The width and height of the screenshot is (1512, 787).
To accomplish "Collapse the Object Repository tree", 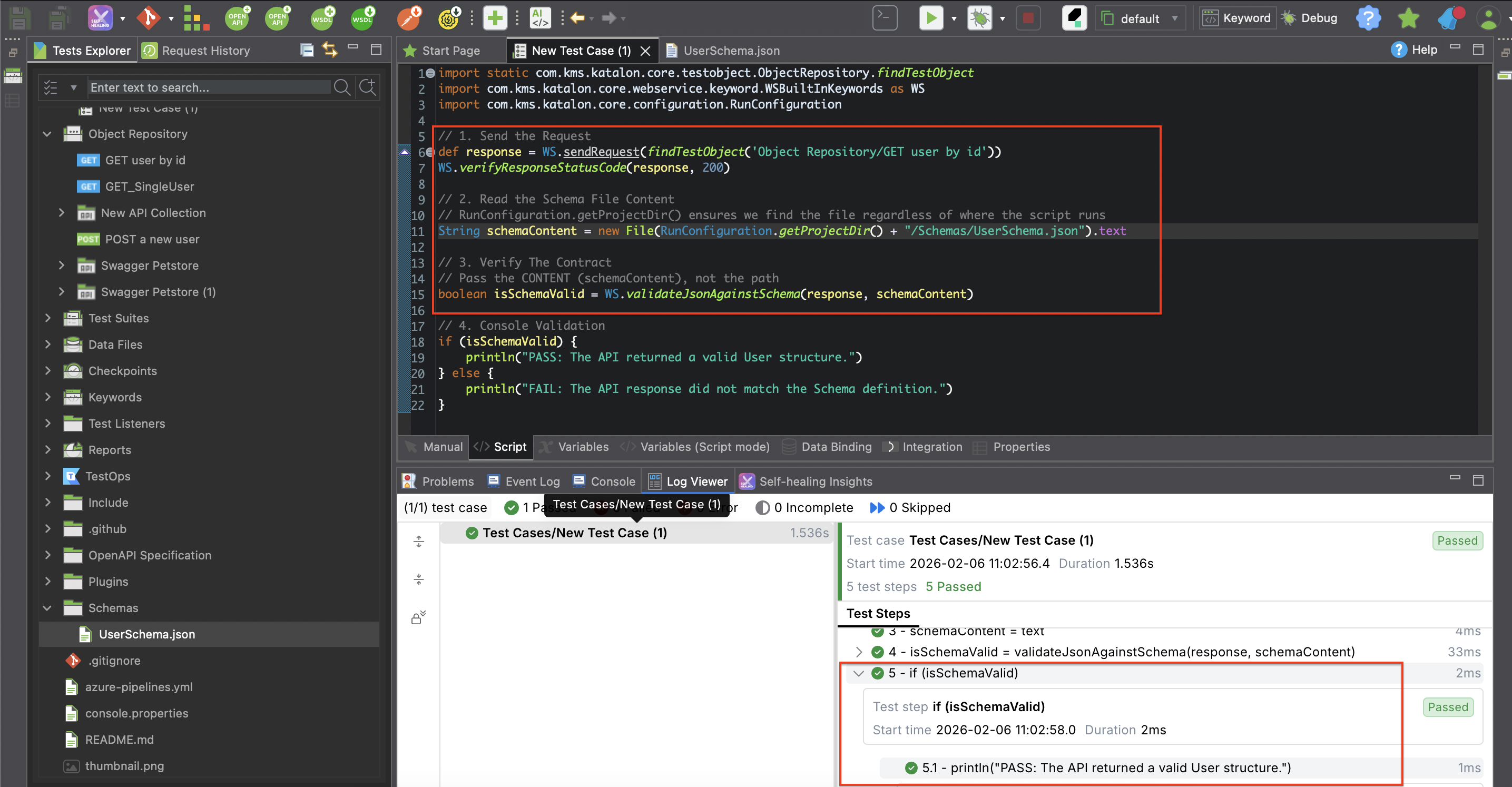I will coord(47,134).
